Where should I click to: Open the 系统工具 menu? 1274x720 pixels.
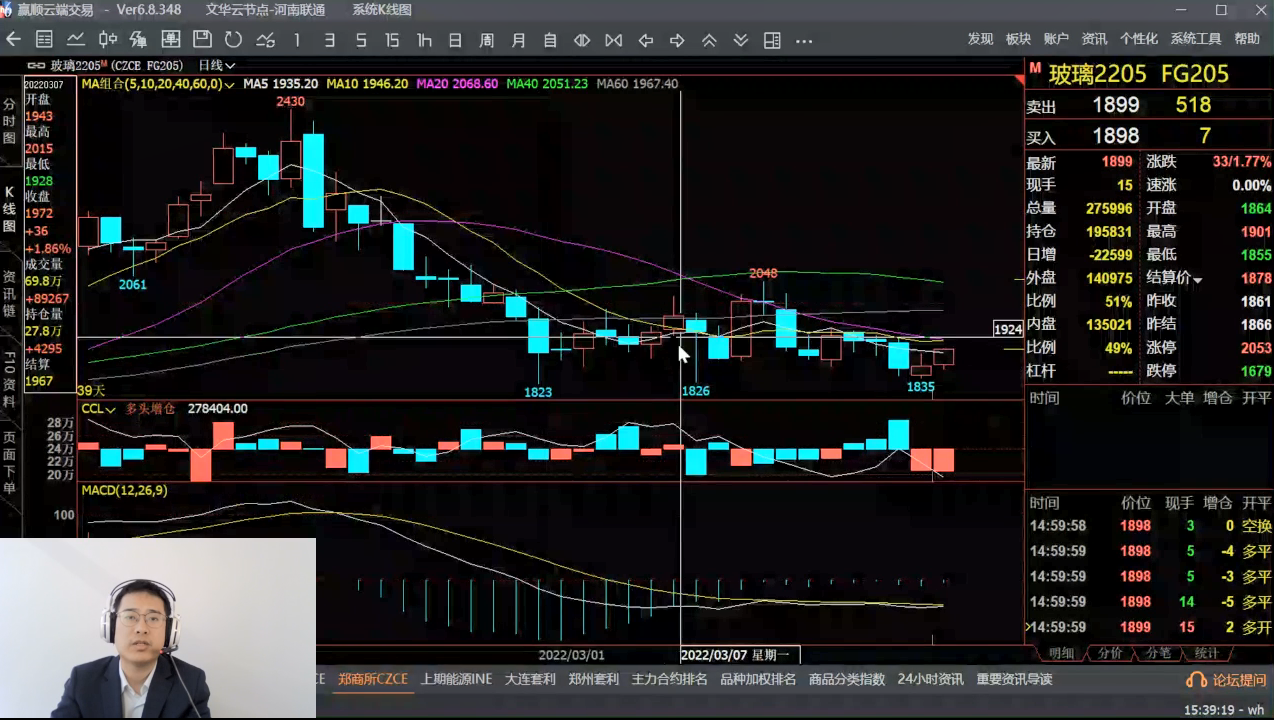1196,39
